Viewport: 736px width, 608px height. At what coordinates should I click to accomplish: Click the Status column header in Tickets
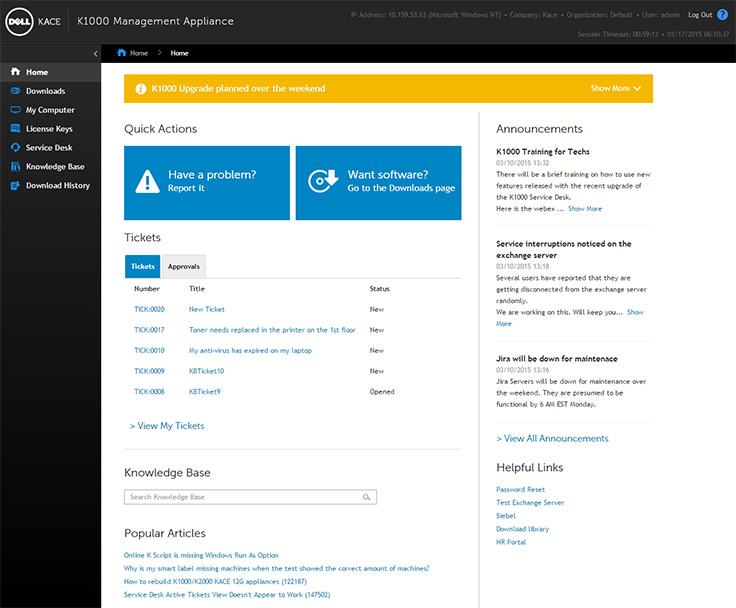coord(380,289)
